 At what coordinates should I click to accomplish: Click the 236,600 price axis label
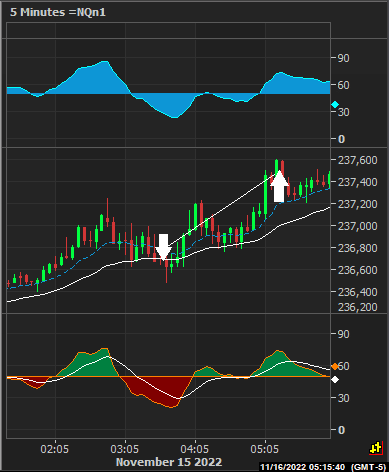[358, 270]
